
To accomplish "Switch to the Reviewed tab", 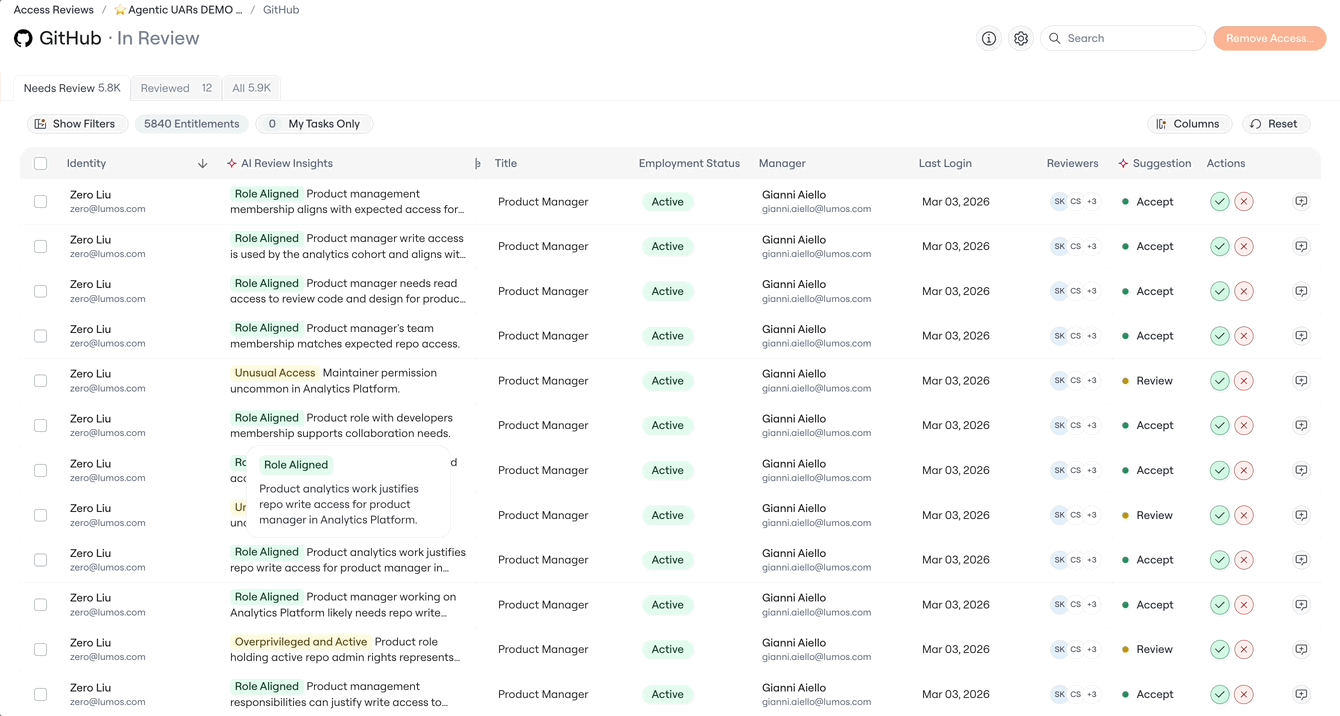I will [176, 88].
